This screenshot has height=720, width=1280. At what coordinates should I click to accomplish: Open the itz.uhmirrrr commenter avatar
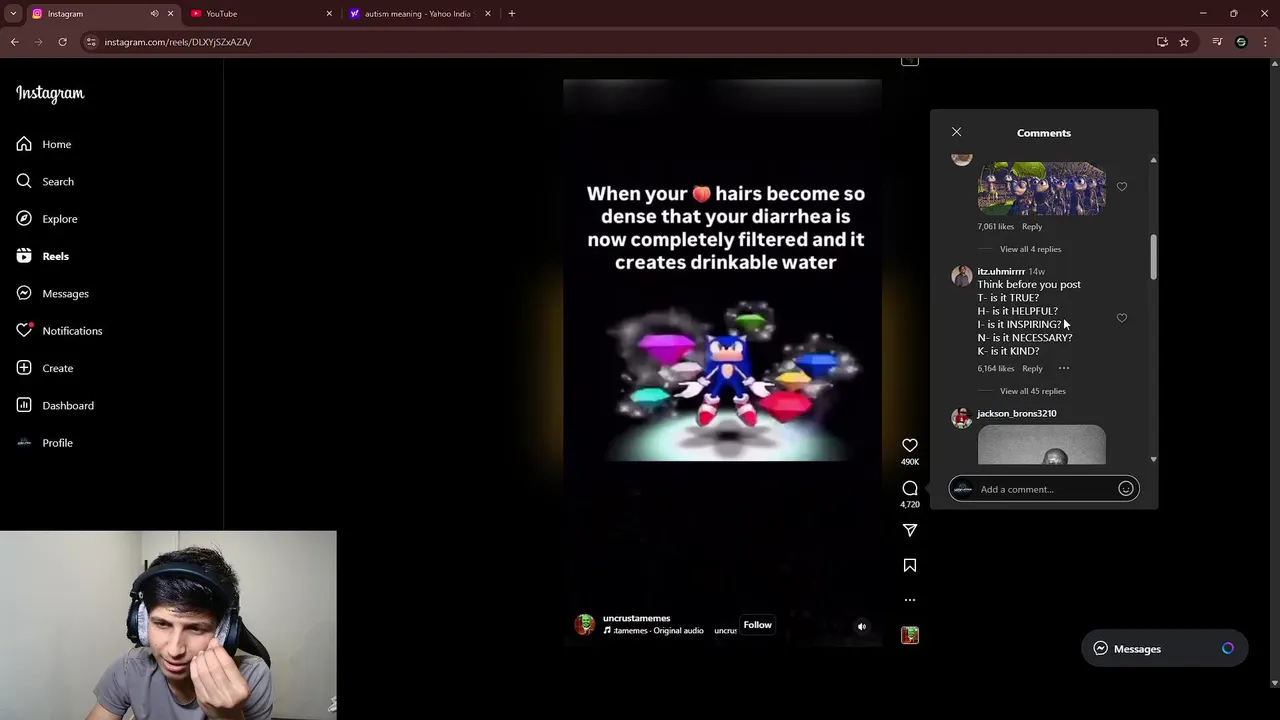click(962, 276)
